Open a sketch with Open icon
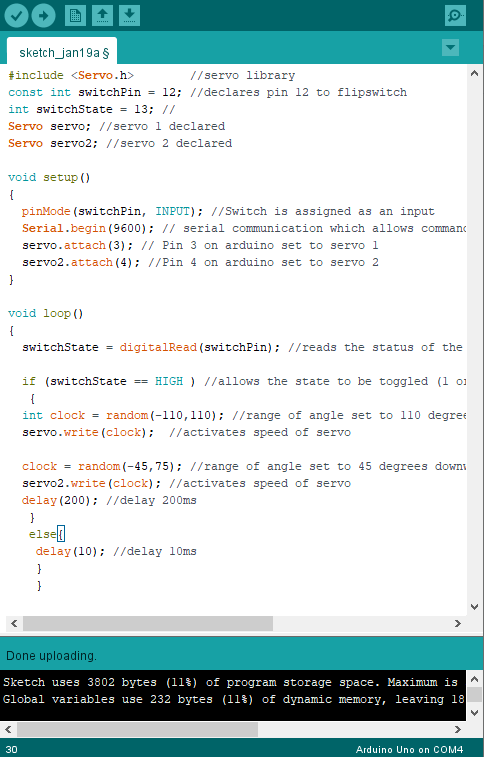This screenshot has width=484, height=757. tap(102, 15)
